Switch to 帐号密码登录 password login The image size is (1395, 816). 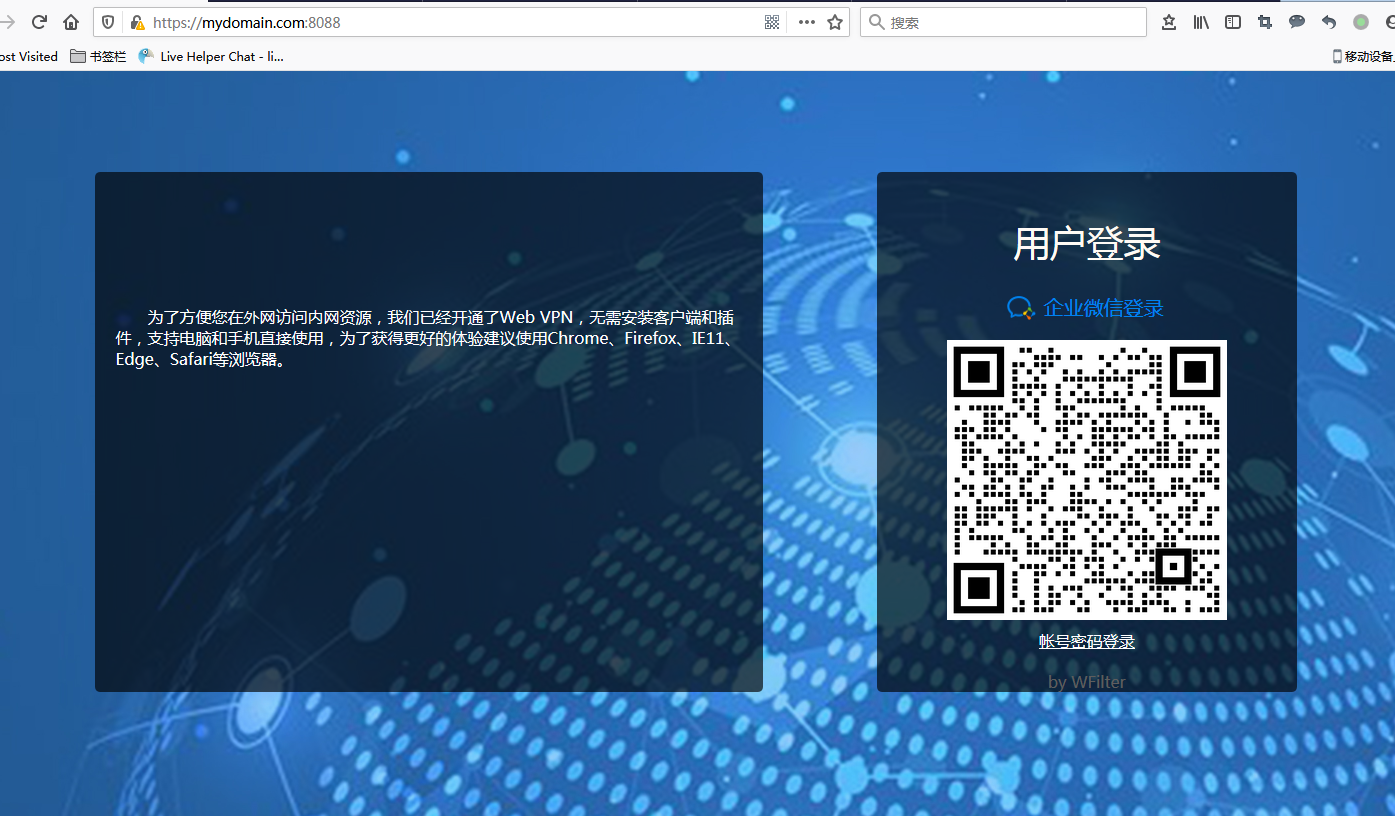pos(1087,642)
